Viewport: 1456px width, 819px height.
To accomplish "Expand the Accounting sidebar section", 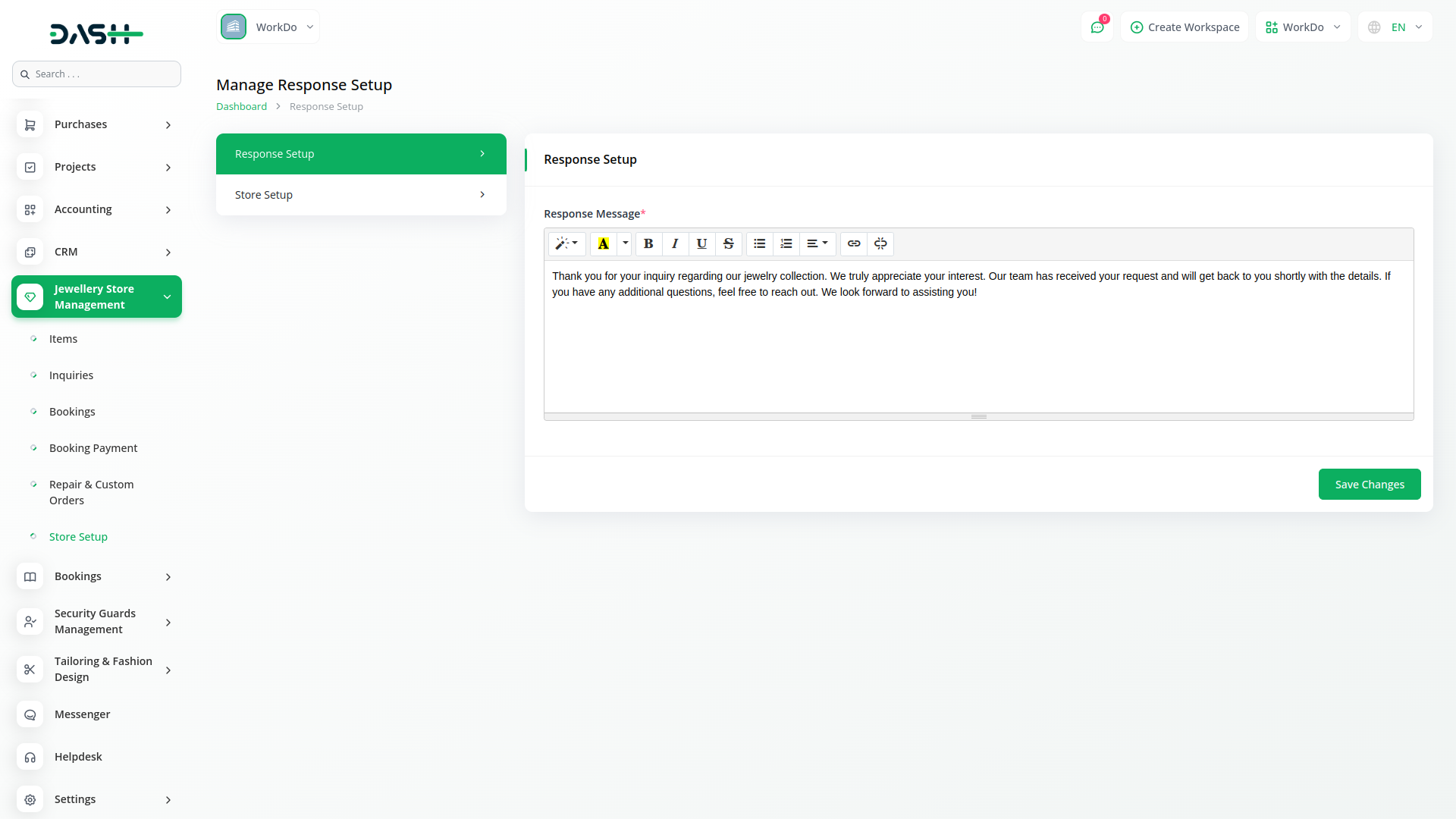I will point(96,209).
